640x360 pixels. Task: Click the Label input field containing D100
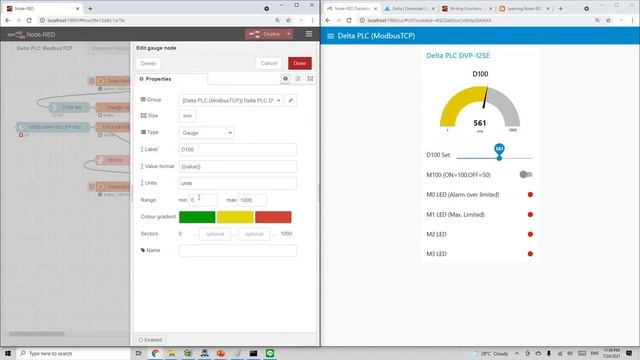pyautogui.click(x=238, y=150)
